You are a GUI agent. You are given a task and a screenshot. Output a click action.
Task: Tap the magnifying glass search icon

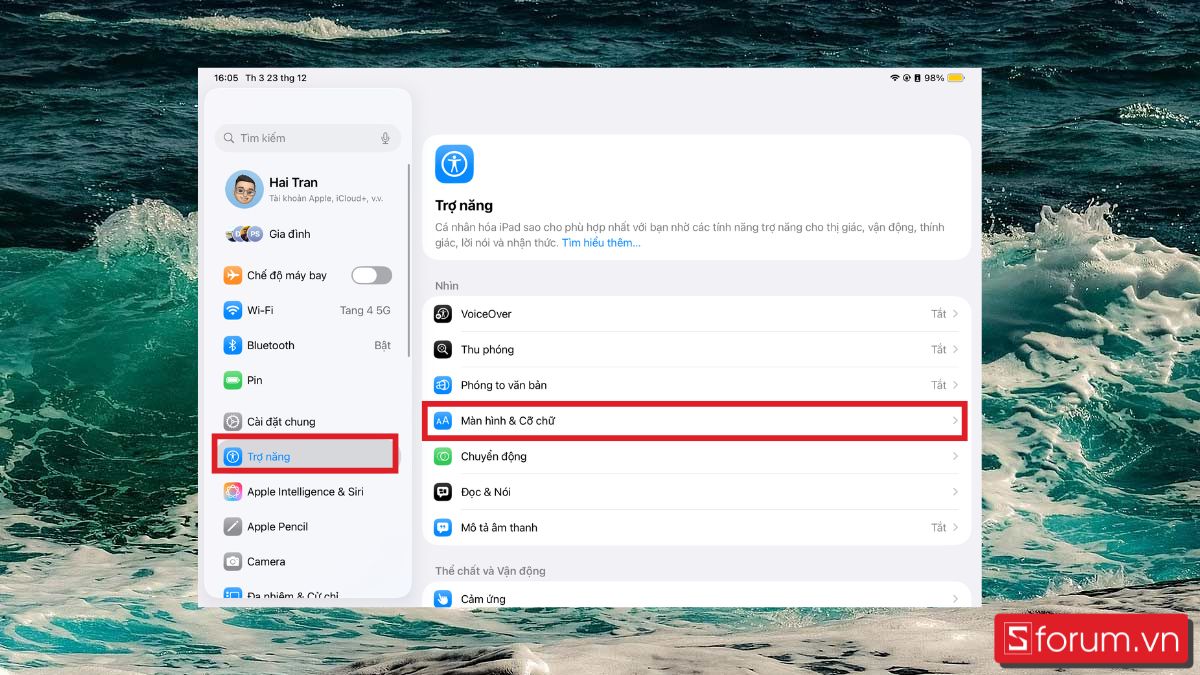(230, 138)
